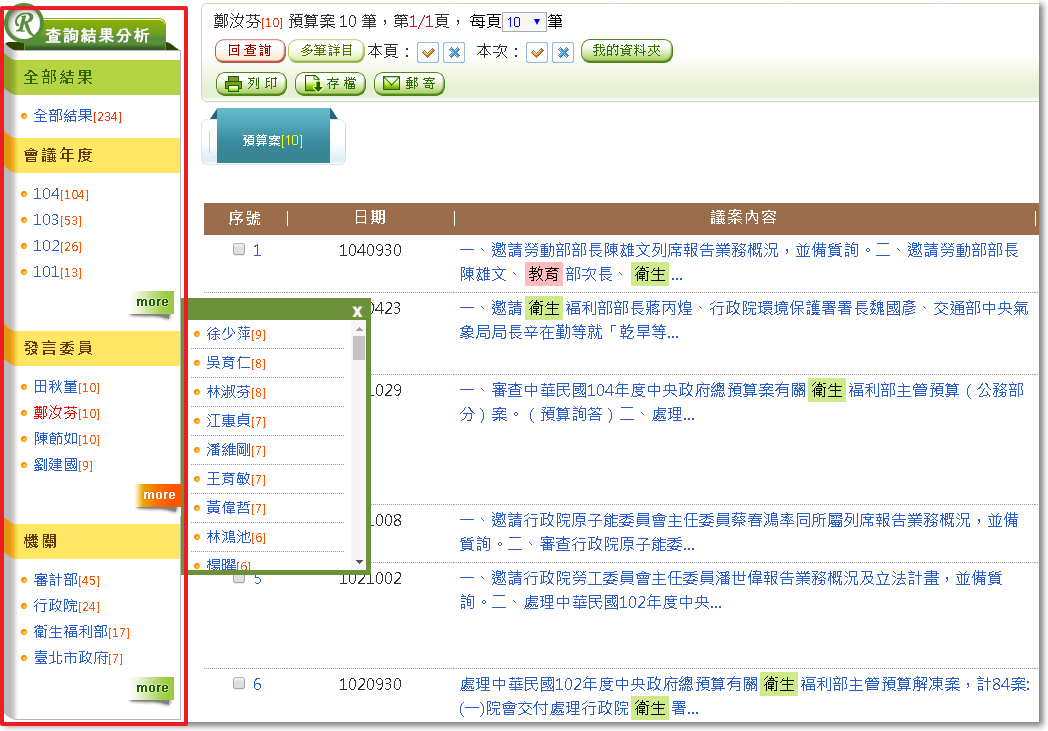Tick the checkbox for record 1
Image resolution: width=1048 pixels, height=731 pixels.
(239, 250)
